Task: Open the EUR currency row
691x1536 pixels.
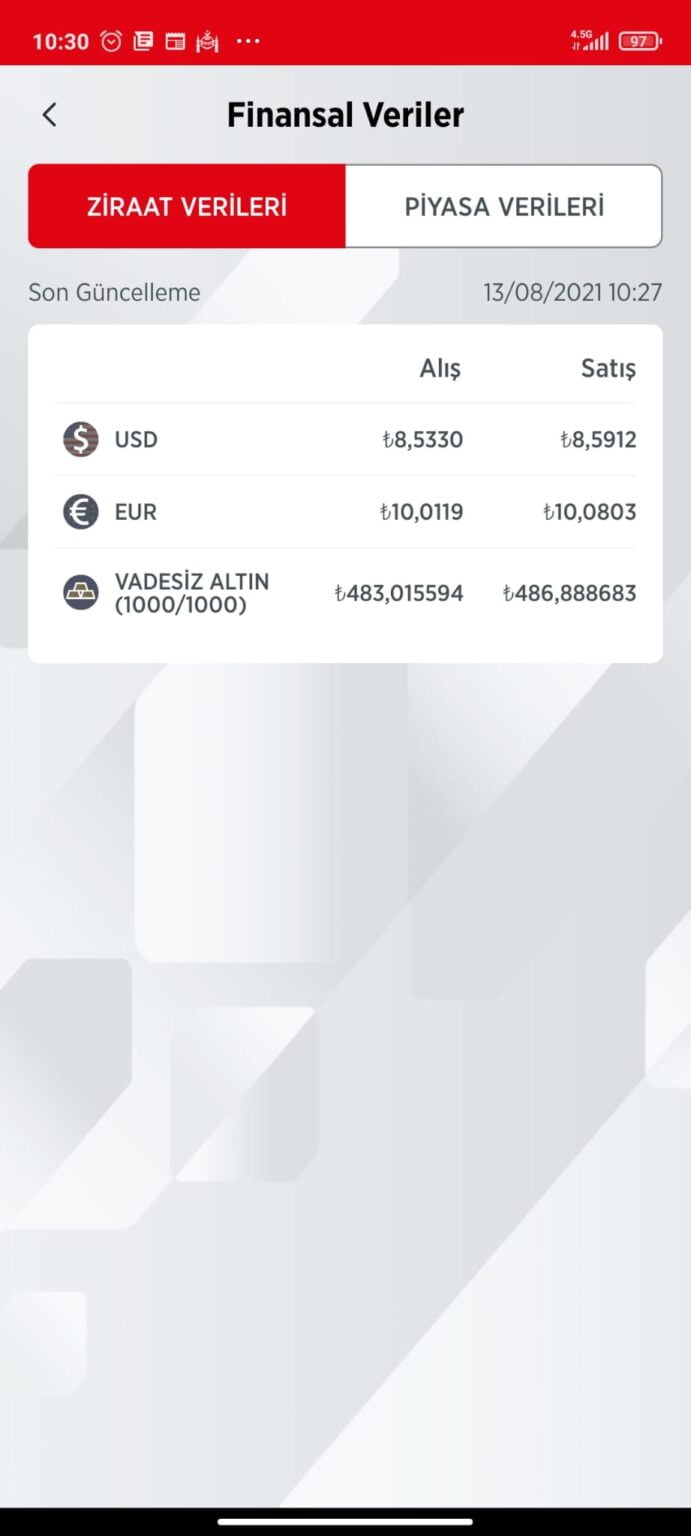Action: (x=345, y=512)
